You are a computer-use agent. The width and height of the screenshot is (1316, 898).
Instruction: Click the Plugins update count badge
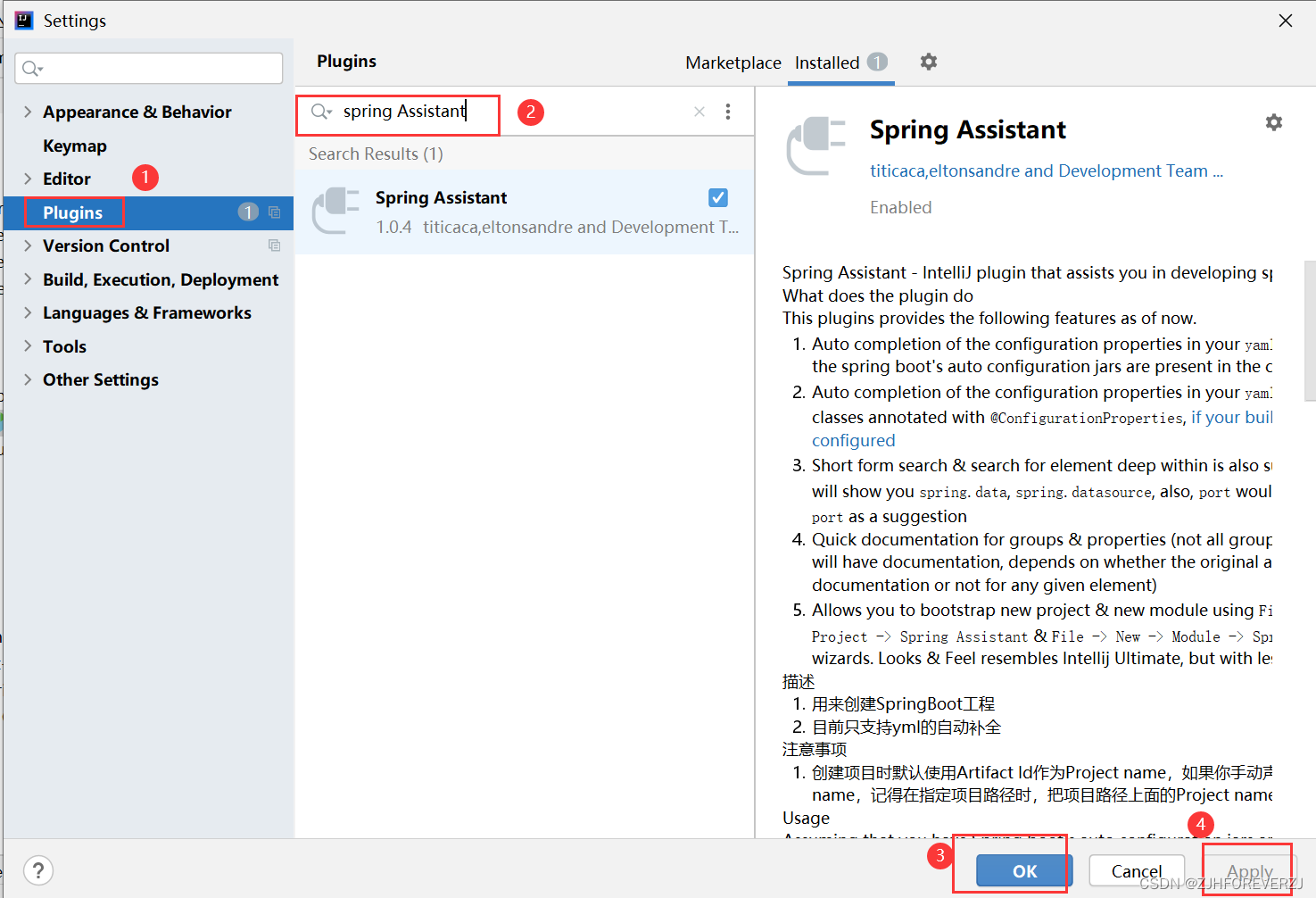tap(248, 212)
